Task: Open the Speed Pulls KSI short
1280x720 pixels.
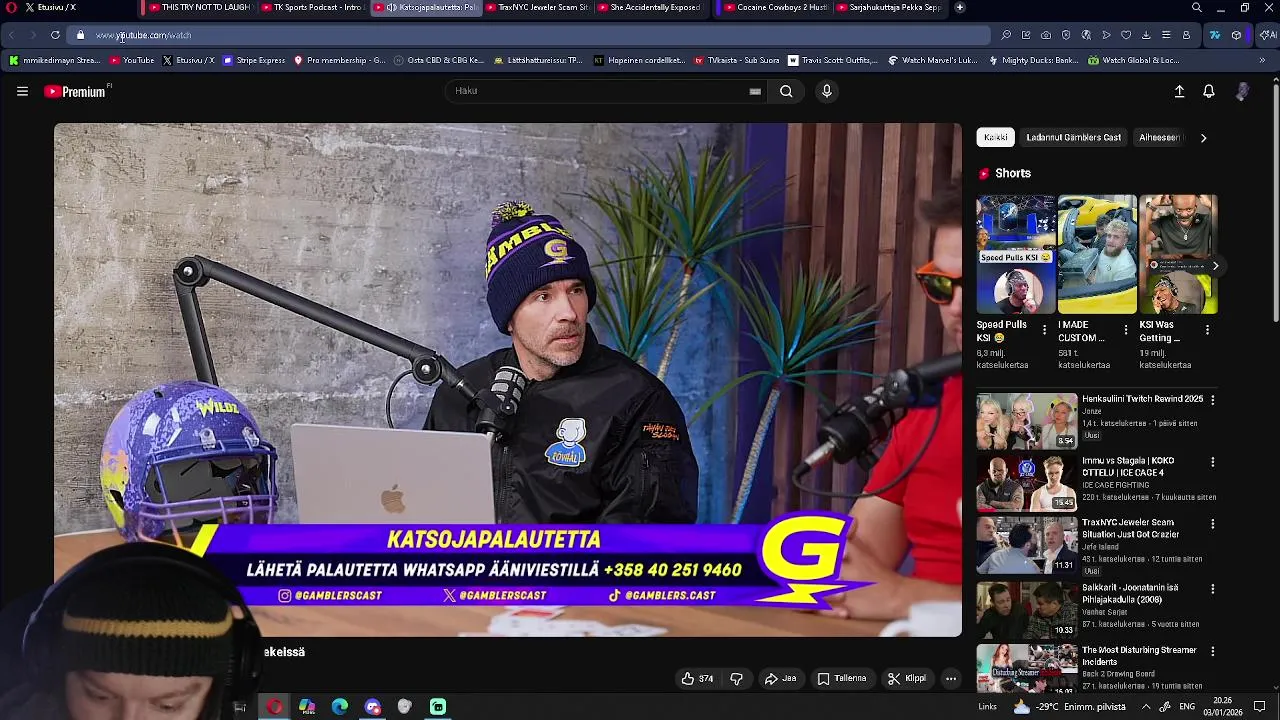Action: click(x=1015, y=254)
